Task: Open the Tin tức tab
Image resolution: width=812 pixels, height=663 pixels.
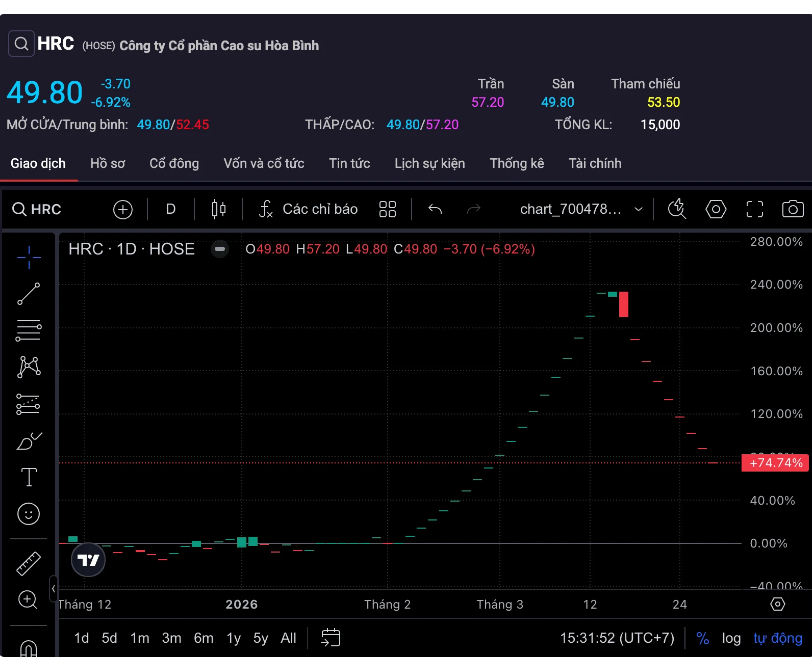Action: (350, 164)
